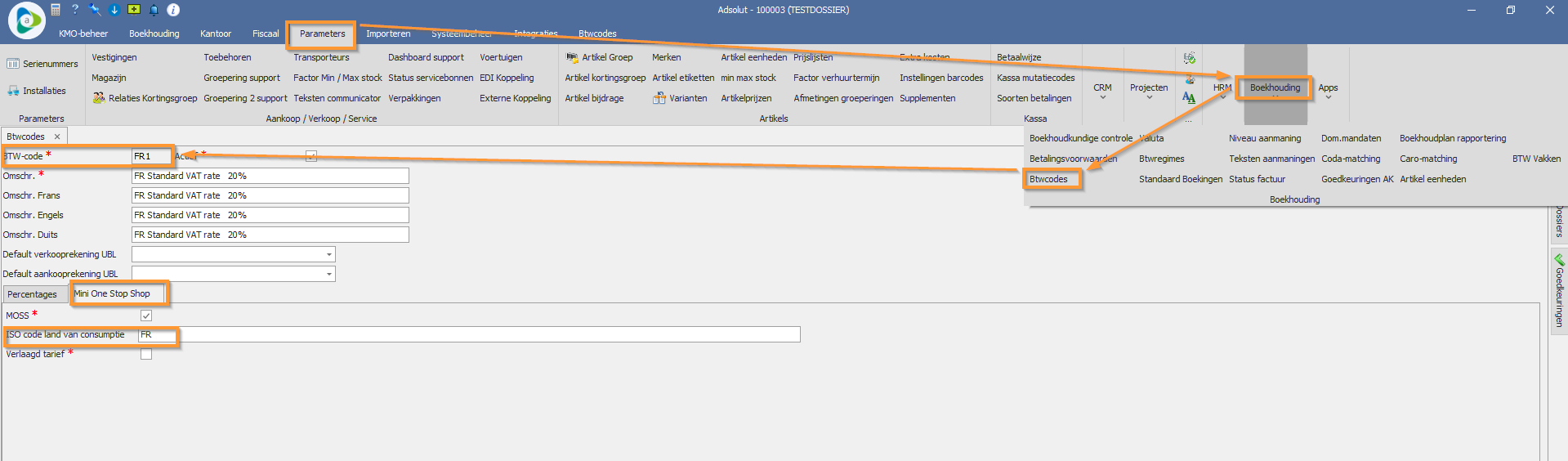Select the Btwcodes document tab
The image size is (1568, 461).
click(26, 137)
